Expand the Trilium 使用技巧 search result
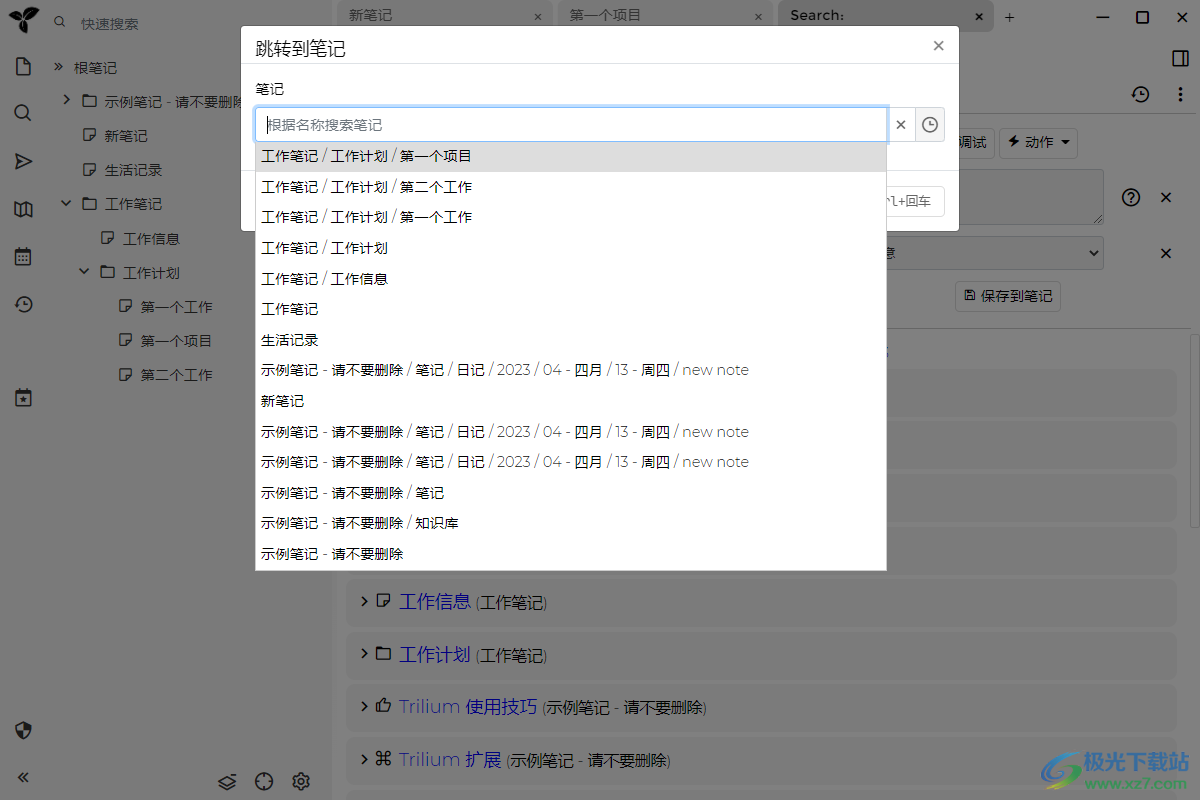 tap(364, 706)
